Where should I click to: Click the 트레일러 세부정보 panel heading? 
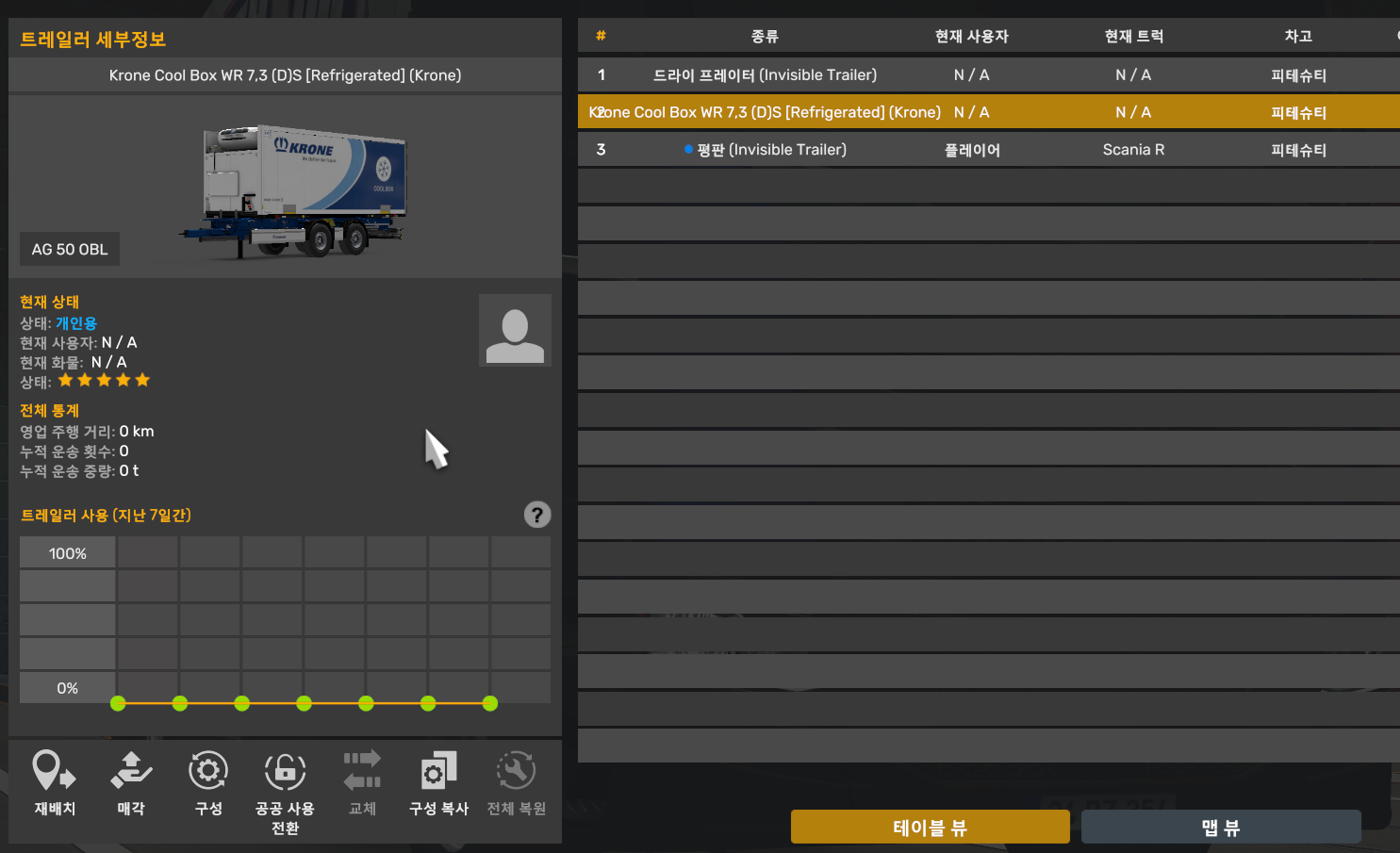pyautogui.click(x=93, y=40)
